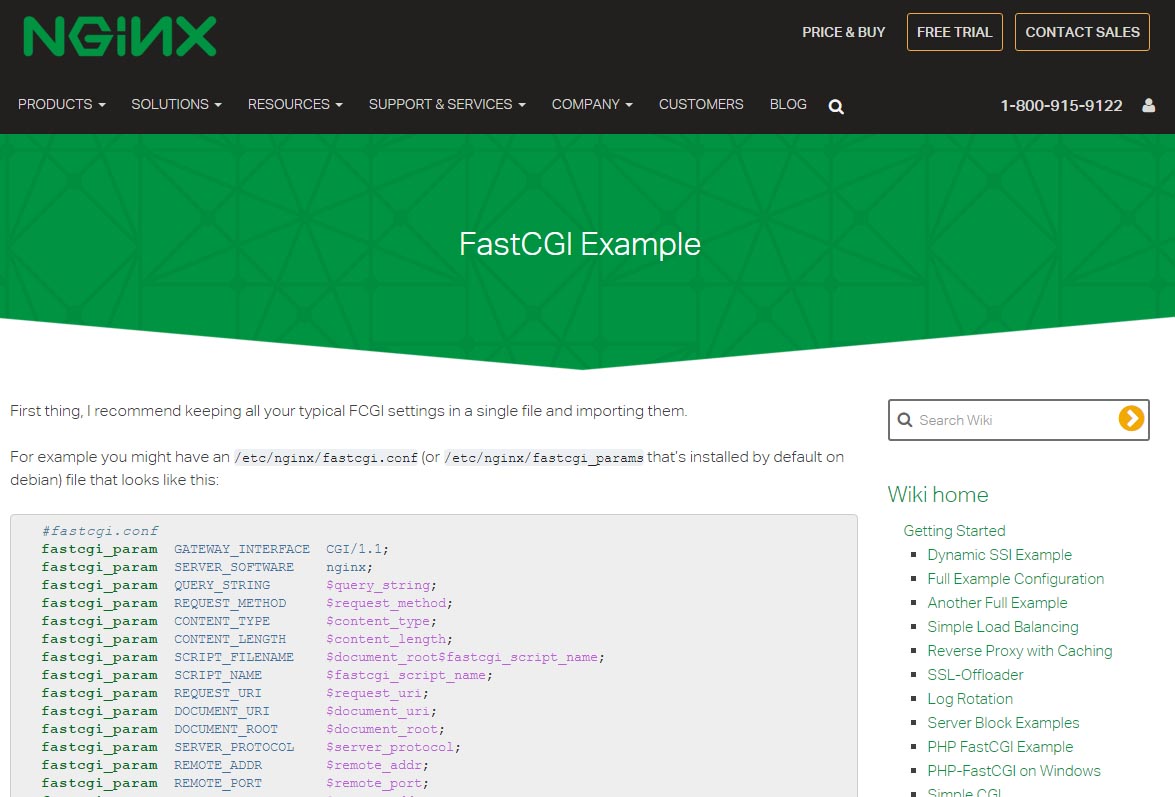Start a FREE TRIAL
This screenshot has height=797, width=1175.
tap(954, 31)
